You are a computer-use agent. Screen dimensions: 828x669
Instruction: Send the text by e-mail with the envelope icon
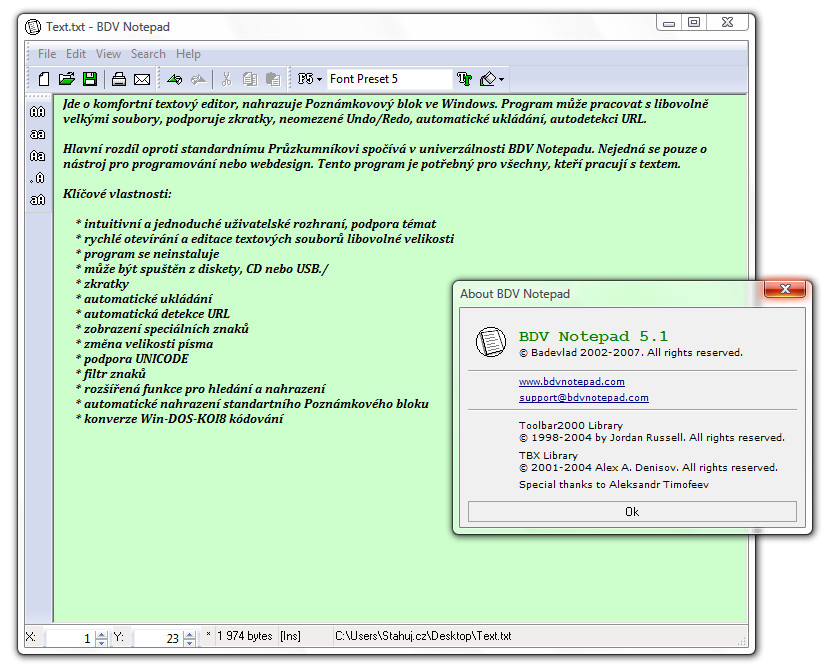[142, 80]
